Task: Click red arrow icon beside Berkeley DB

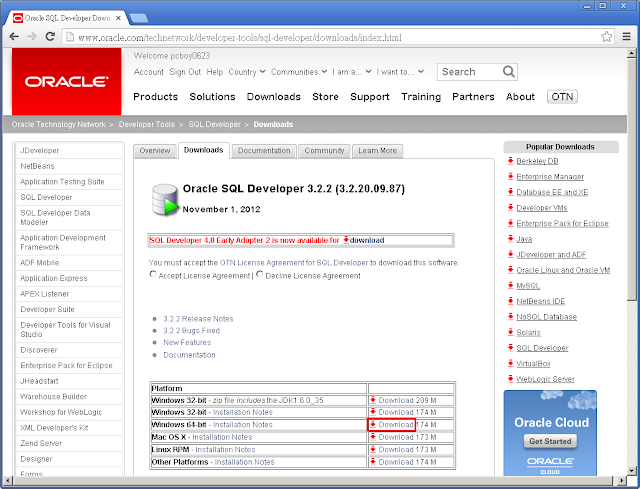Action: [x=510, y=160]
